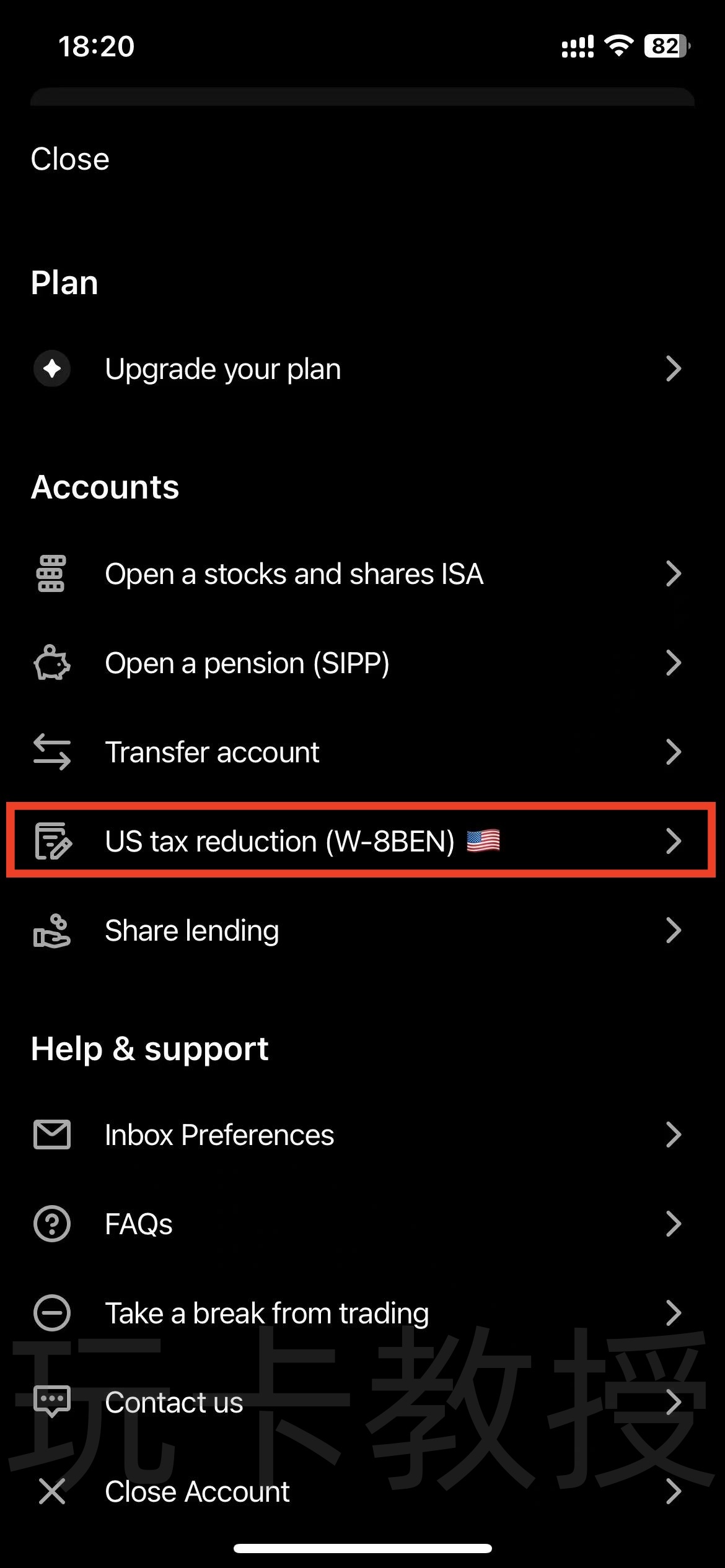Open a stocks and shares ISA
Viewport: 725px width, 1568px height.
click(361, 574)
